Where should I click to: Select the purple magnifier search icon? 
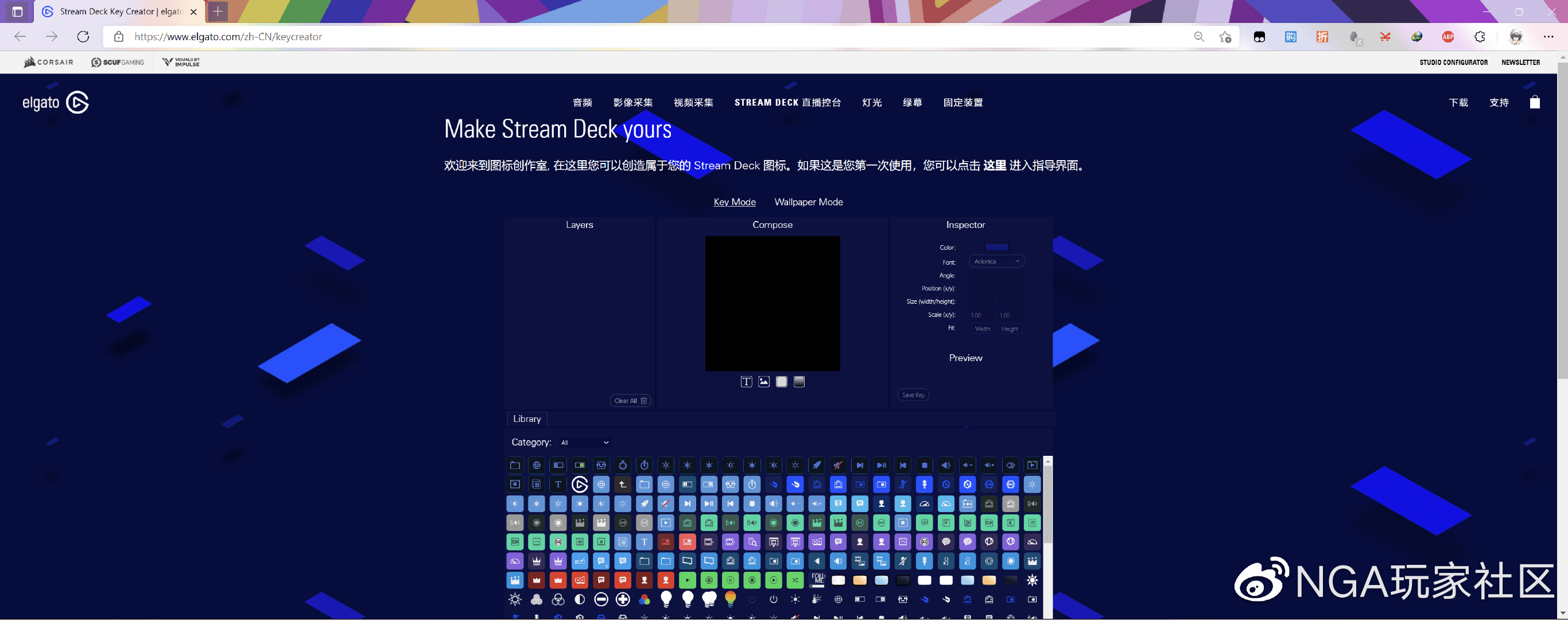coord(752,542)
